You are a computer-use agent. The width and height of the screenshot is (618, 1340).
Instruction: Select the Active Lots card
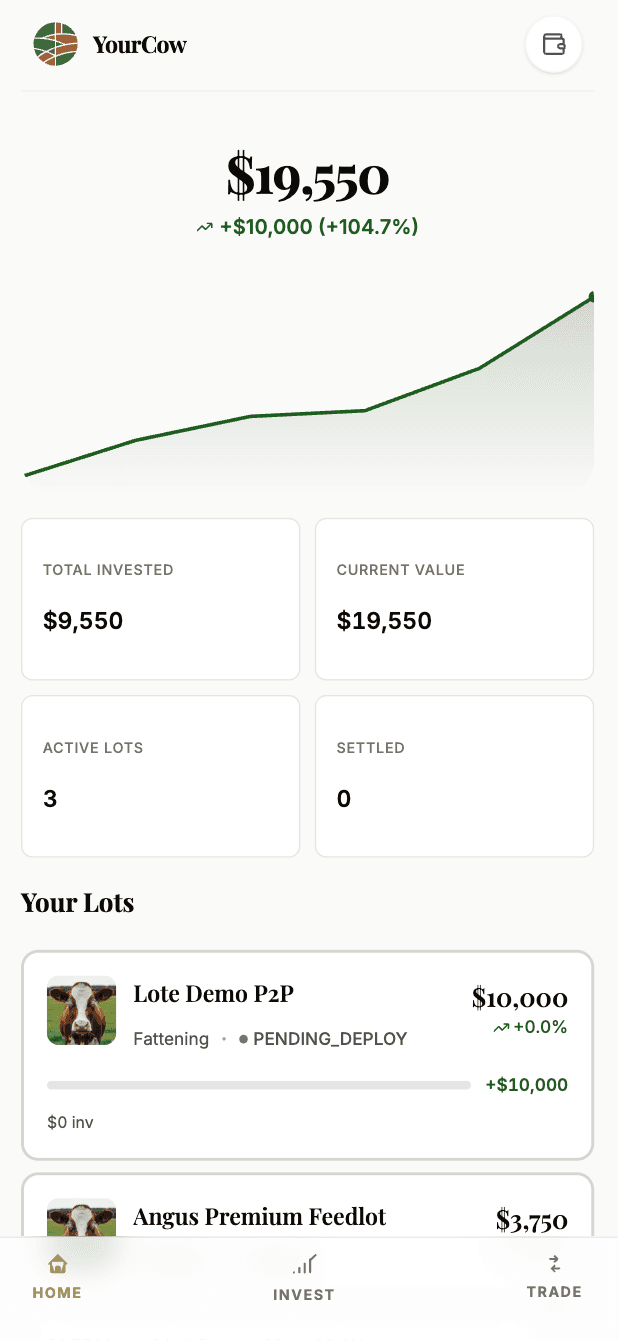[x=160, y=776]
